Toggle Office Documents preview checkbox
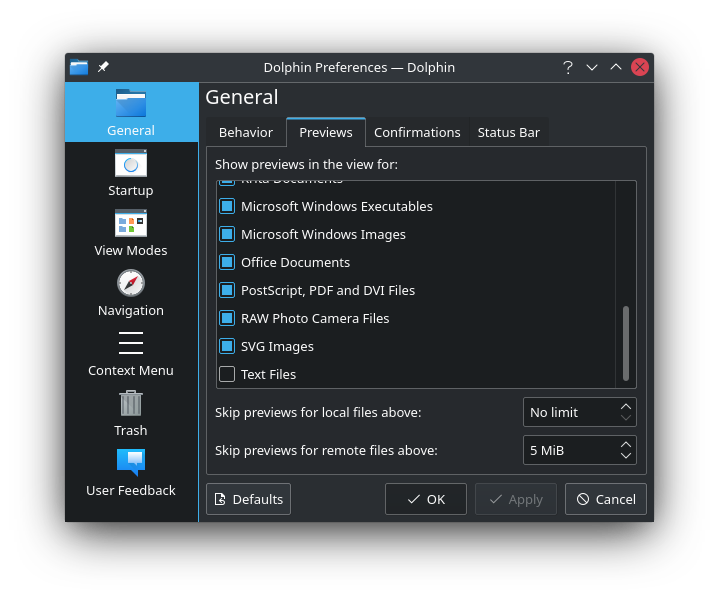719x599 pixels. pos(227,262)
